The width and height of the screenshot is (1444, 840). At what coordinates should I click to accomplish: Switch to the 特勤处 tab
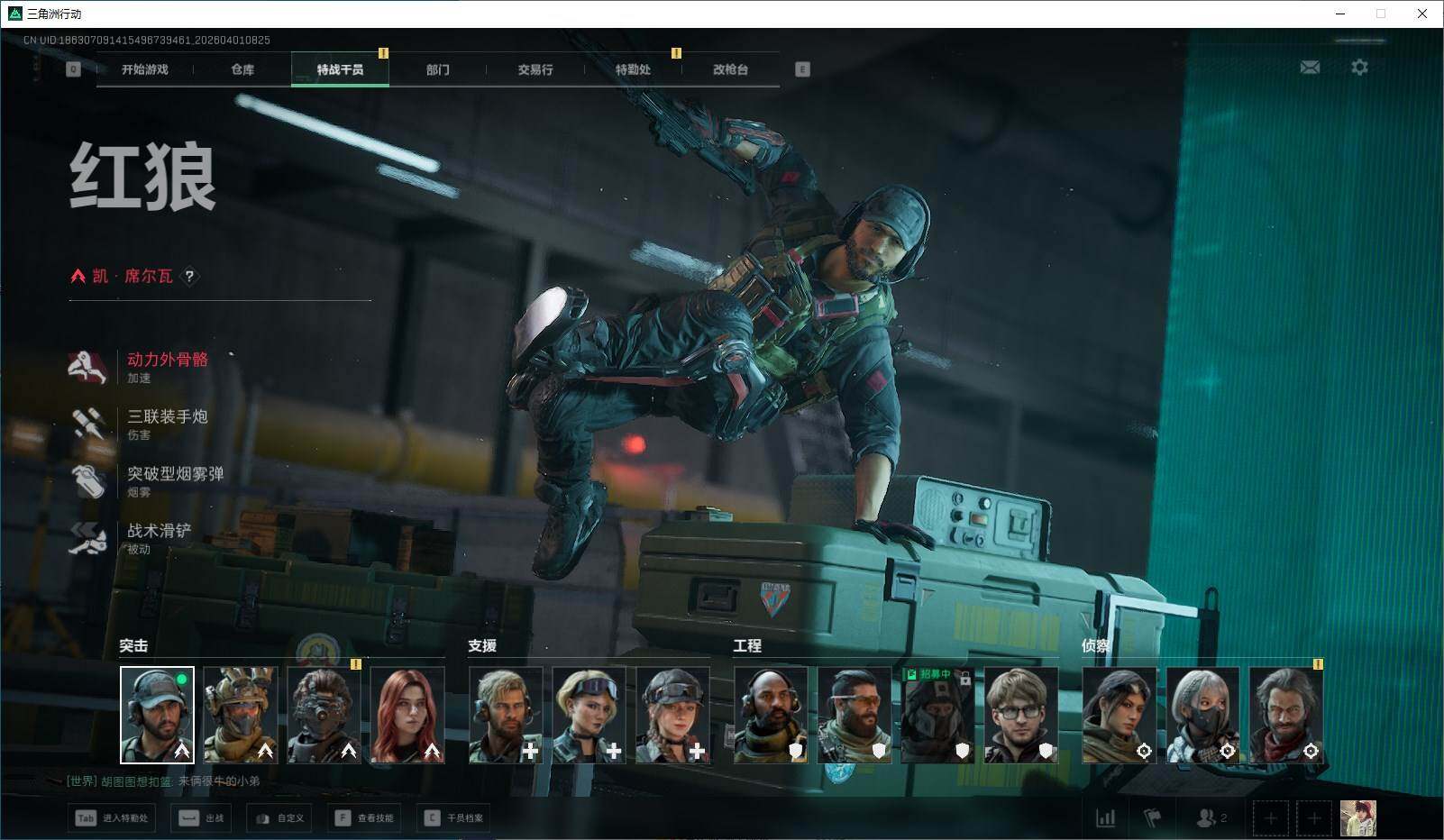[x=633, y=69]
